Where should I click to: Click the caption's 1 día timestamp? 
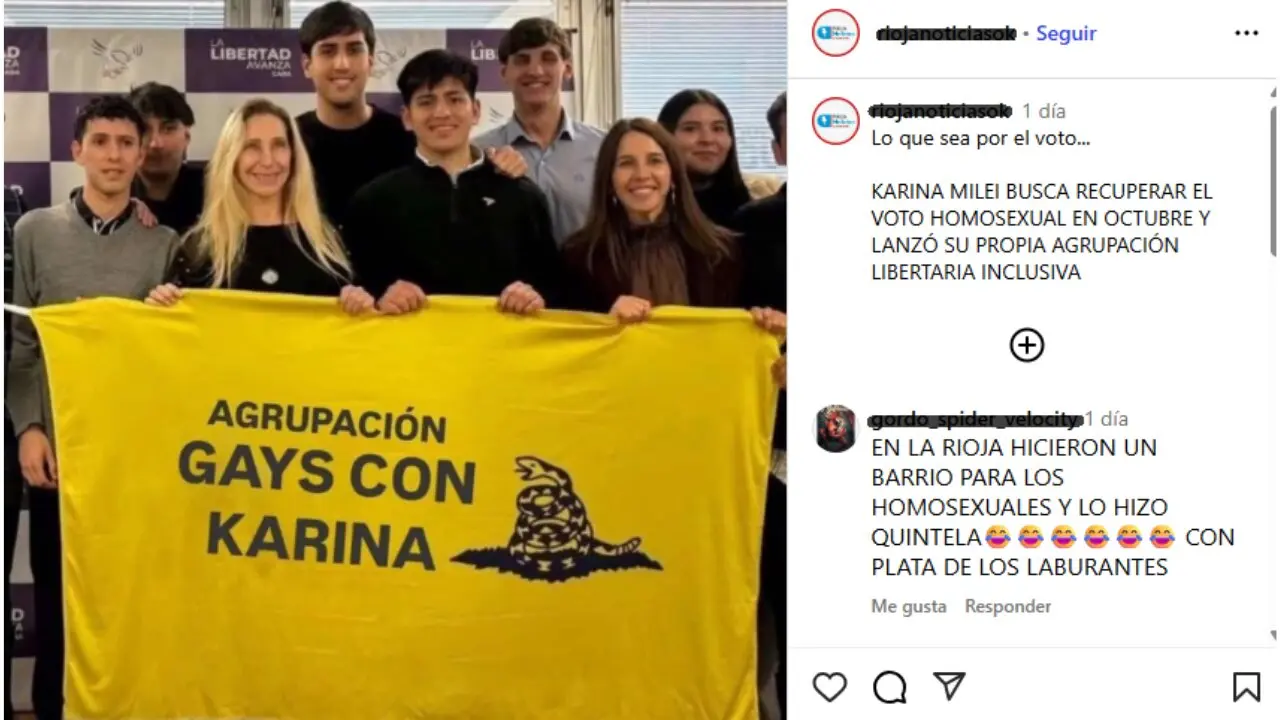pos(1044,111)
